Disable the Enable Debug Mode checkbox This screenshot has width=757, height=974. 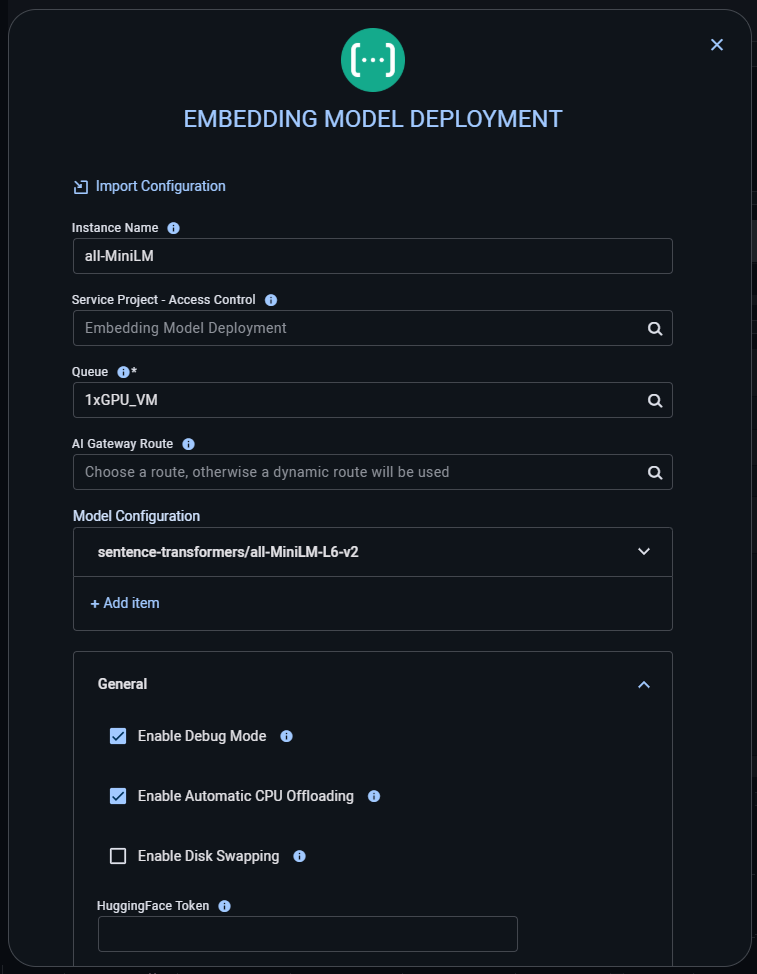[117, 736]
